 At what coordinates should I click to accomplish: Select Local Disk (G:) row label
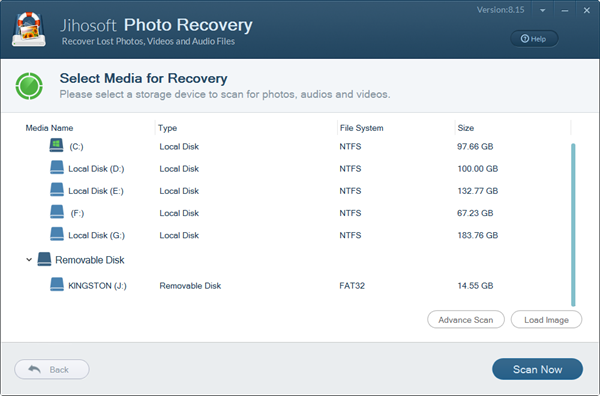(x=96, y=235)
